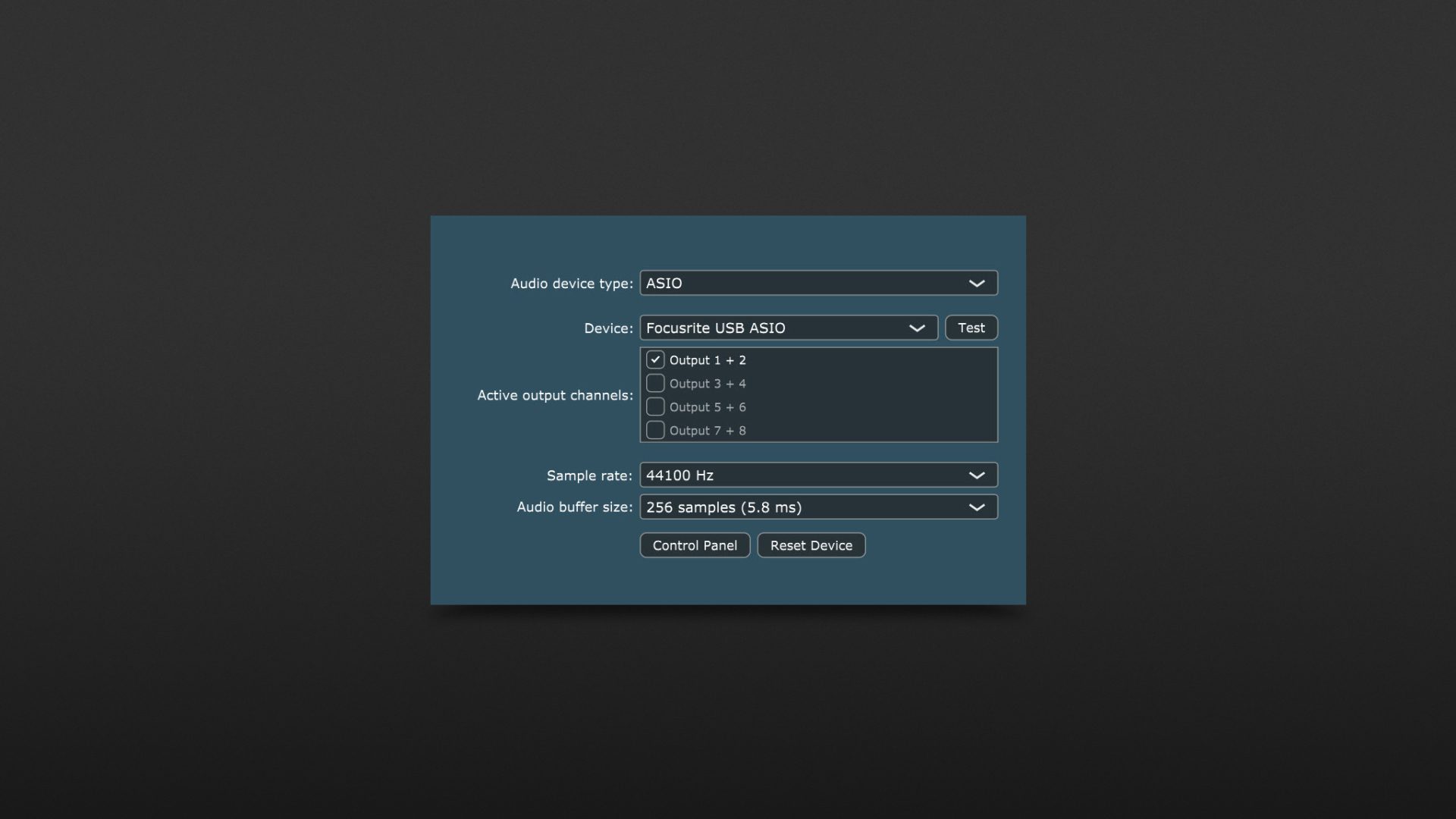Tick the Output 7 + 8 checkbox
Screen dimensions: 1456x819
pyautogui.click(x=655, y=430)
